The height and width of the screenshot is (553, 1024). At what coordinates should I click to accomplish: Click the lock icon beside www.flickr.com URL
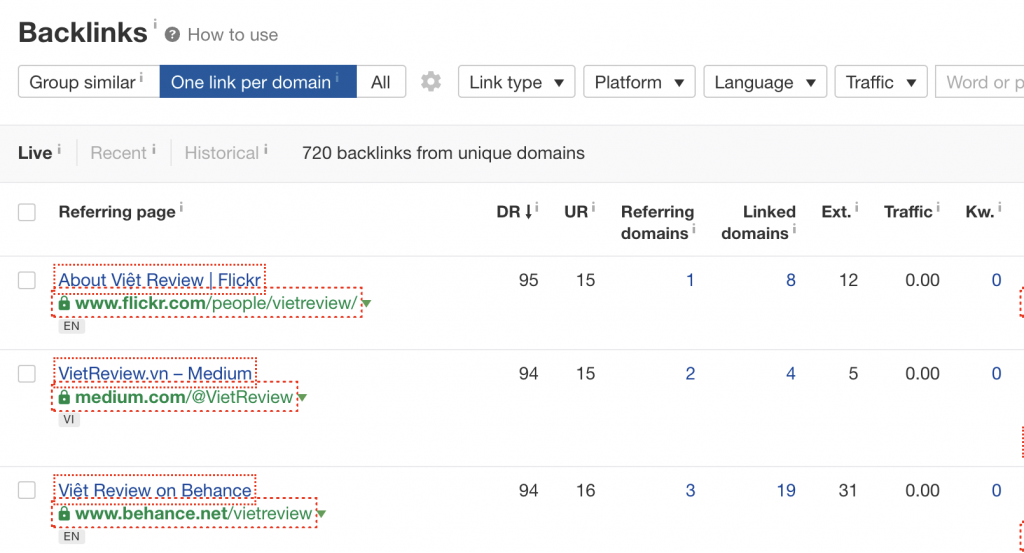tap(64, 303)
